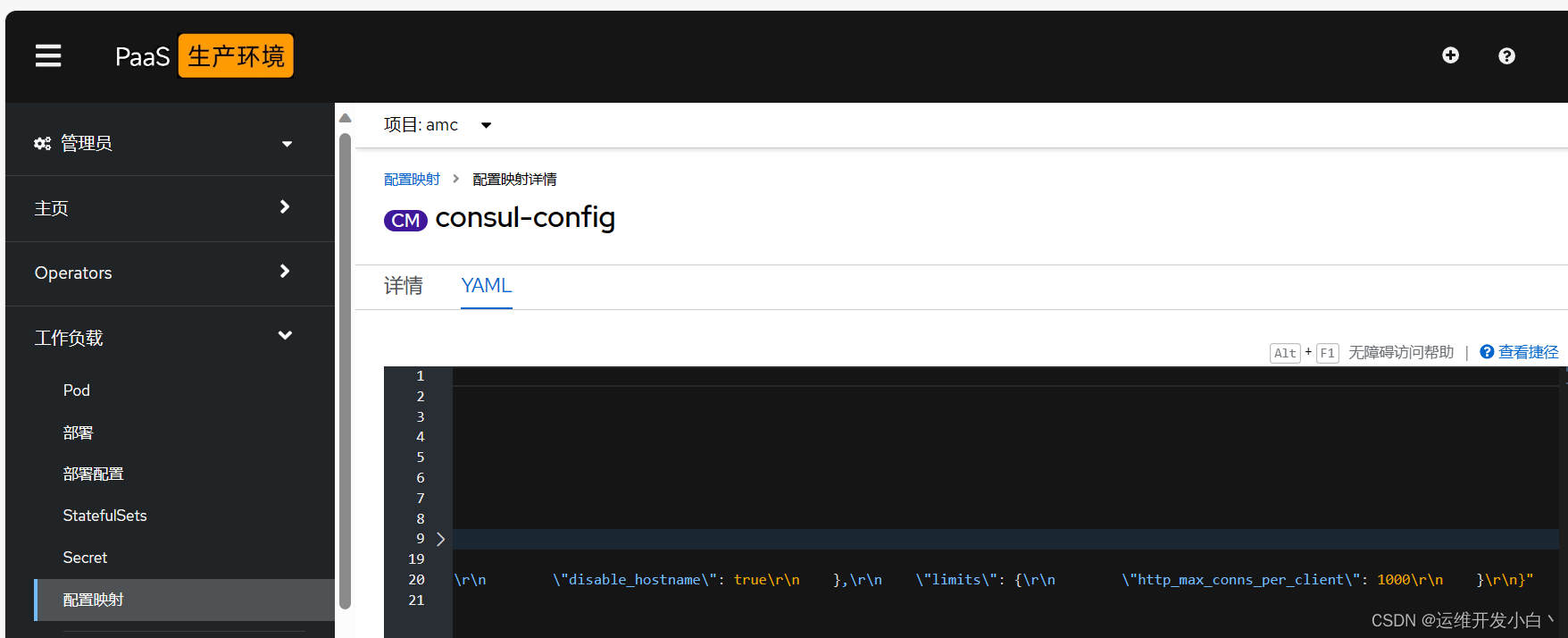Open the 无障碍访问帮助 accessibility link
This screenshot has height=638, width=1568.
[x=1400, y=351]
